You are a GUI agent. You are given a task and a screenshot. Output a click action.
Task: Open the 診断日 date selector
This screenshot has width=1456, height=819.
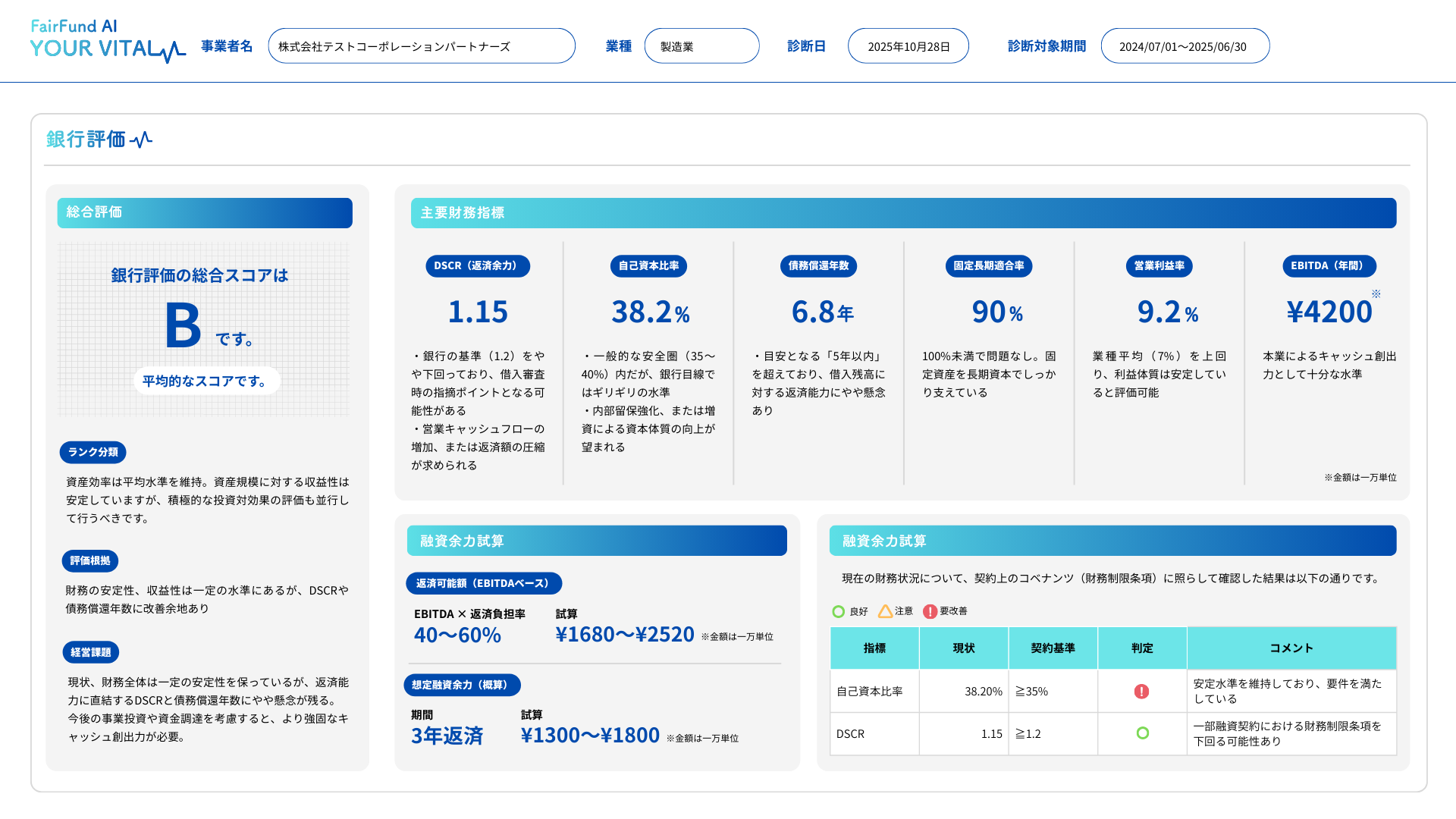908,45
